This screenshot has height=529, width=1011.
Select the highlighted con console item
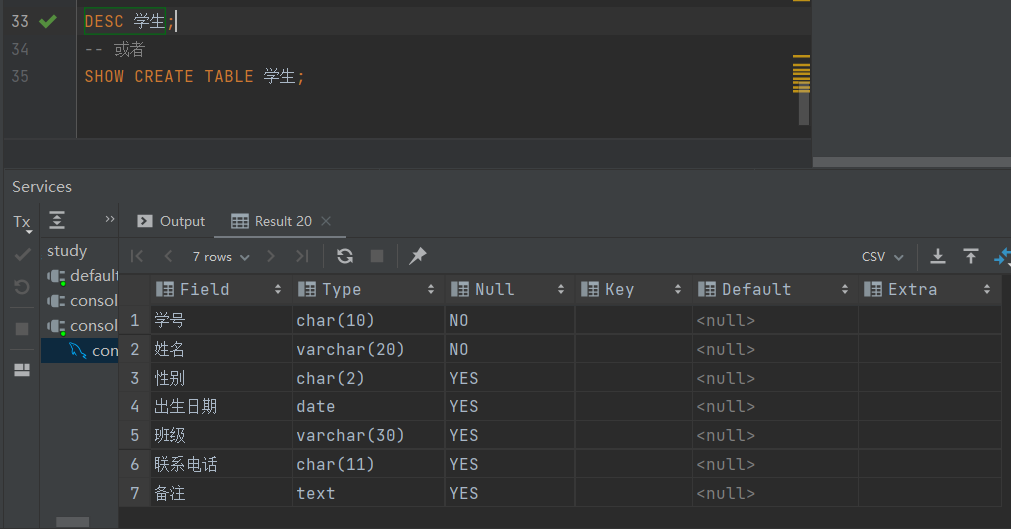[81, 351]
